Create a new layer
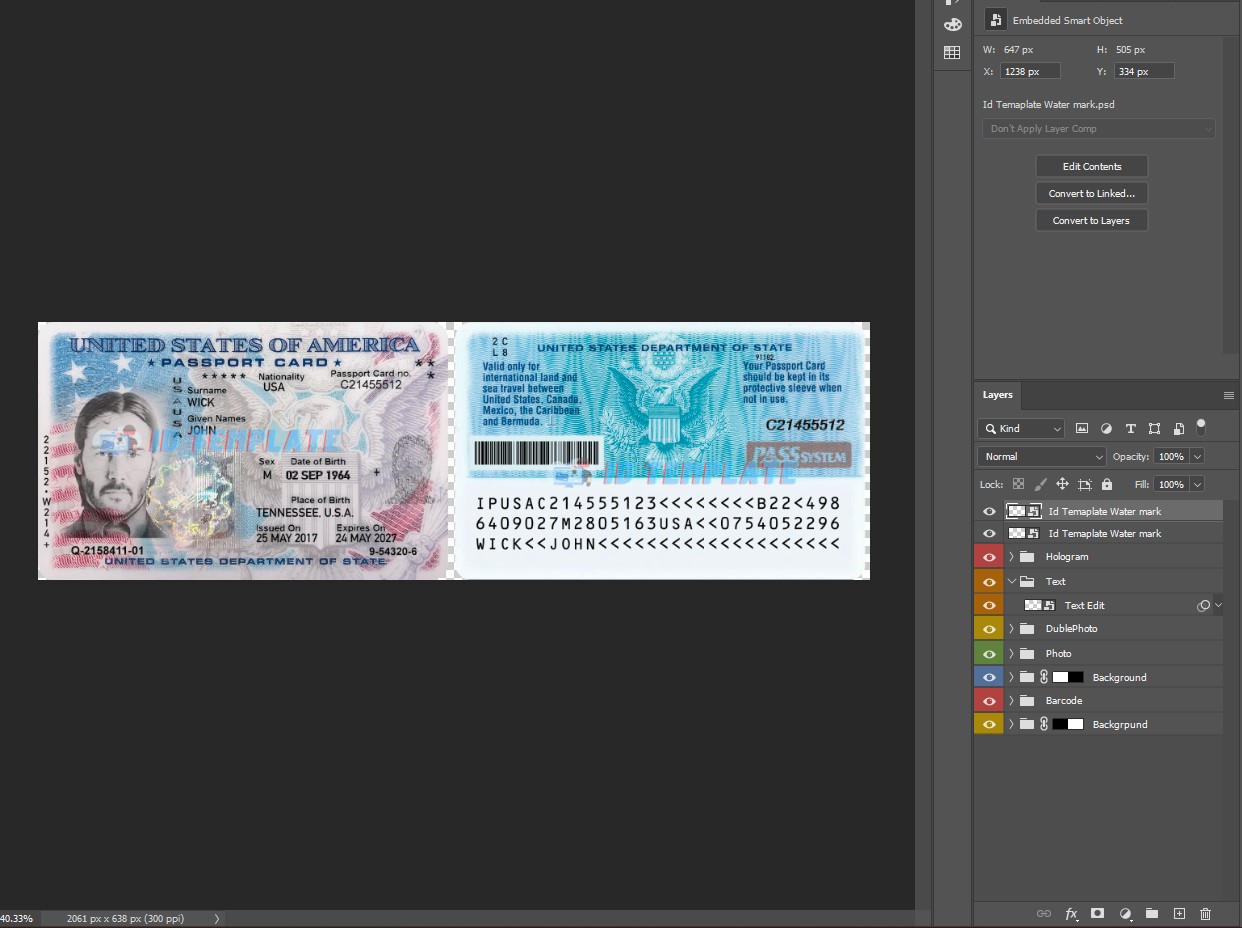The height and width of the screenshot is (928, 1242). (x=1179, y=913)
